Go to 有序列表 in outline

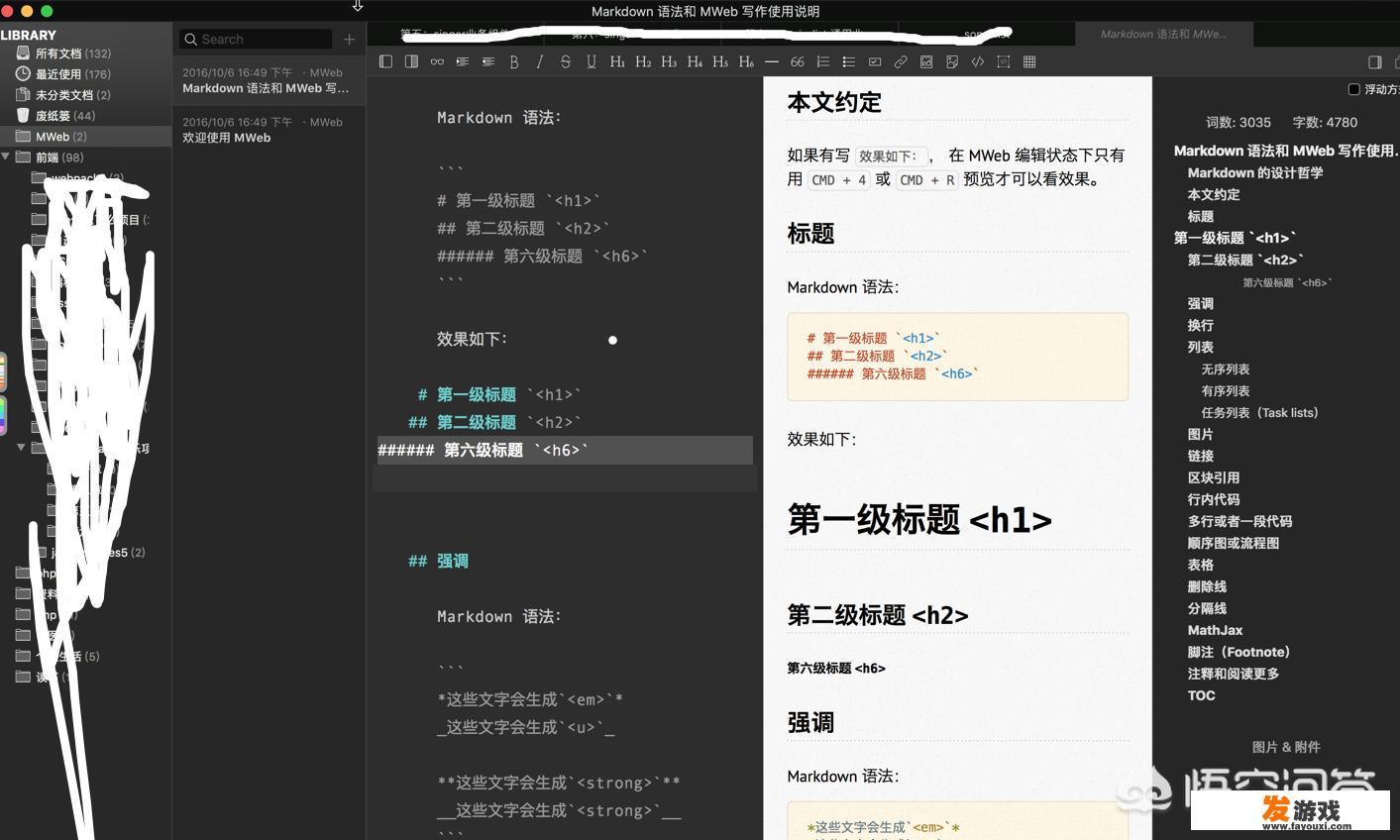[x=1225, y=390]
